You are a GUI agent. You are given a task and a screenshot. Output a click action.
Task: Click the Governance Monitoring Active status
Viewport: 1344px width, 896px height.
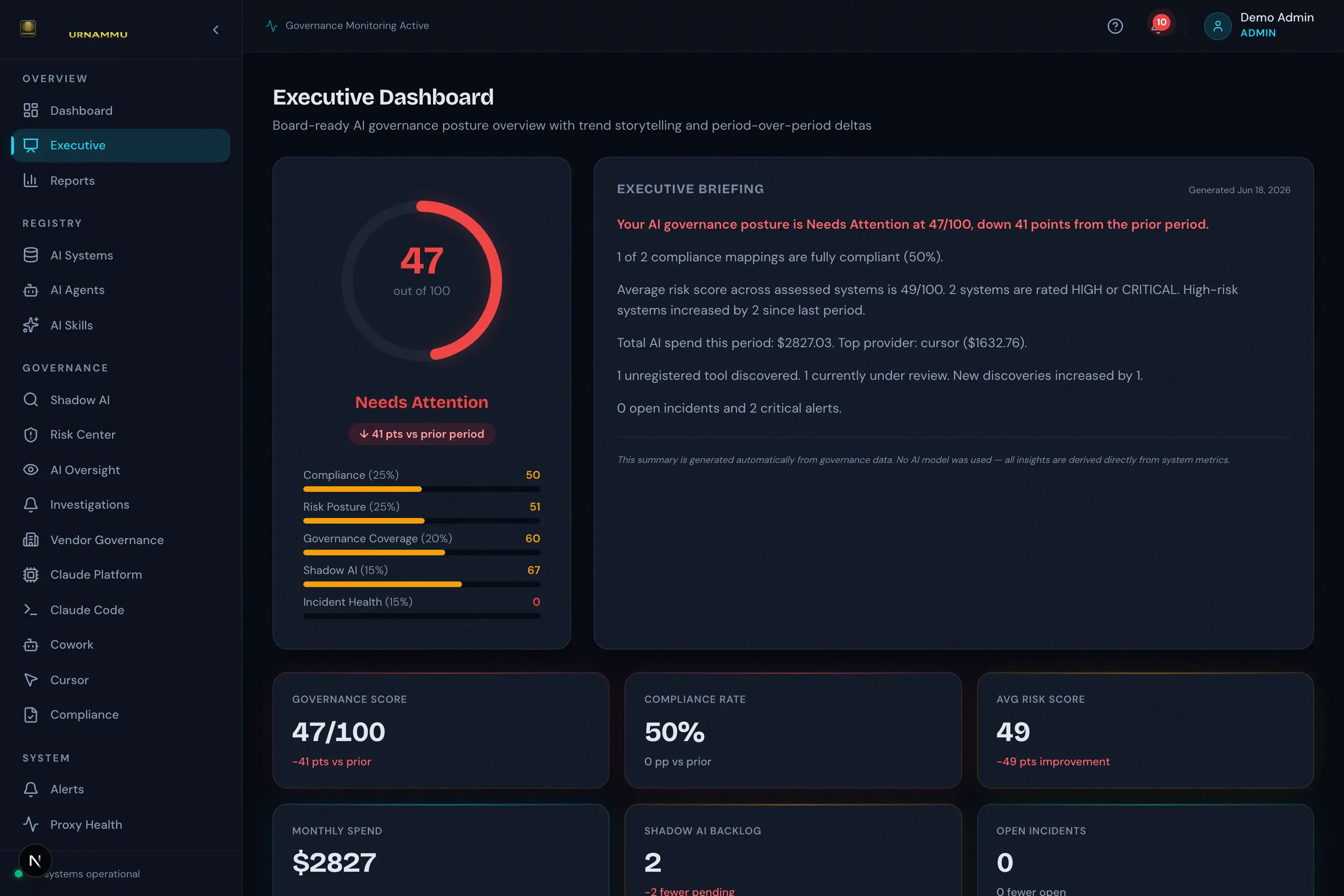click(347, 26)
